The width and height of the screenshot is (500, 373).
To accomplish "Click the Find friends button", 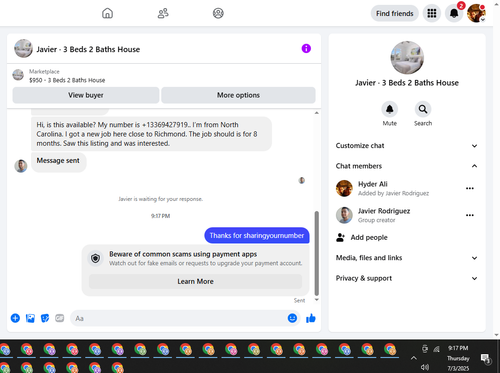I will coord(395,13).
